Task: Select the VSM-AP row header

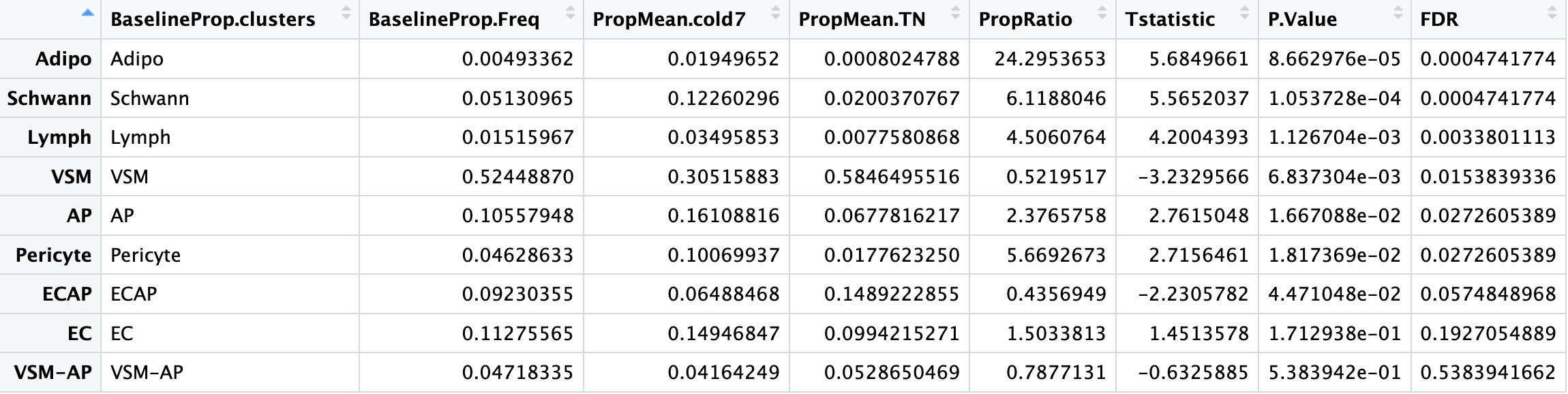Action: tap(52, 372)
